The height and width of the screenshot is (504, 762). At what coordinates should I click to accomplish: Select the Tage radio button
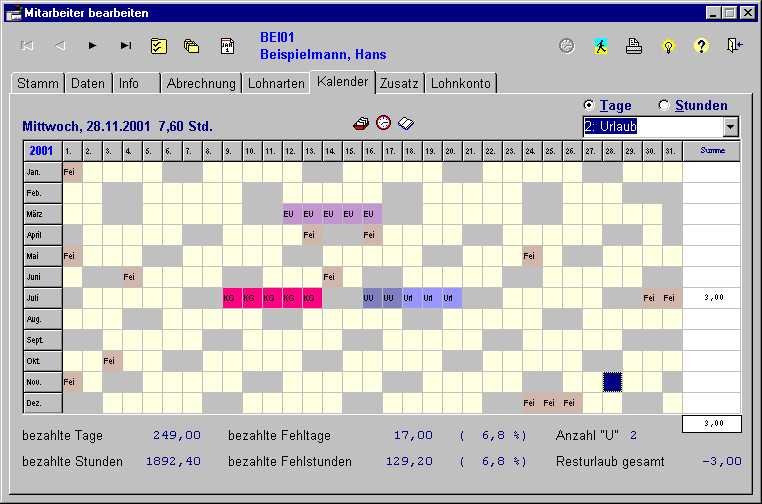[x=589, y=105]
